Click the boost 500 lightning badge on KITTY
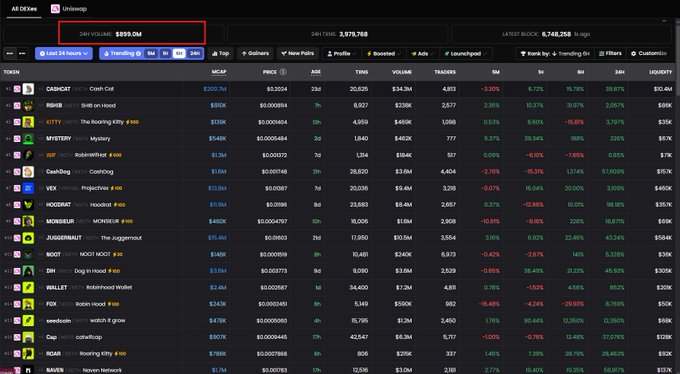The width and height of the screenshot is (680, 374). point(132,122)
